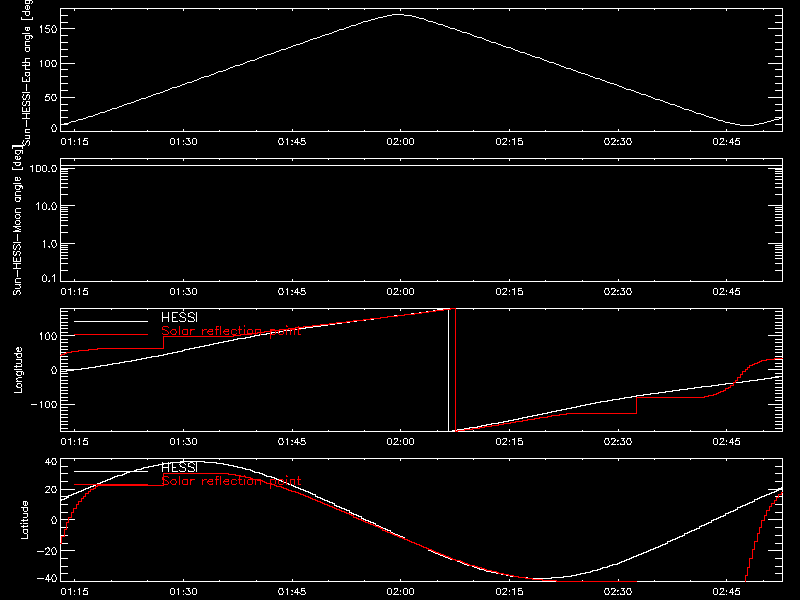Click the 150 tick on Earth angle axis
800x600 pixels.
click(47, 29)
